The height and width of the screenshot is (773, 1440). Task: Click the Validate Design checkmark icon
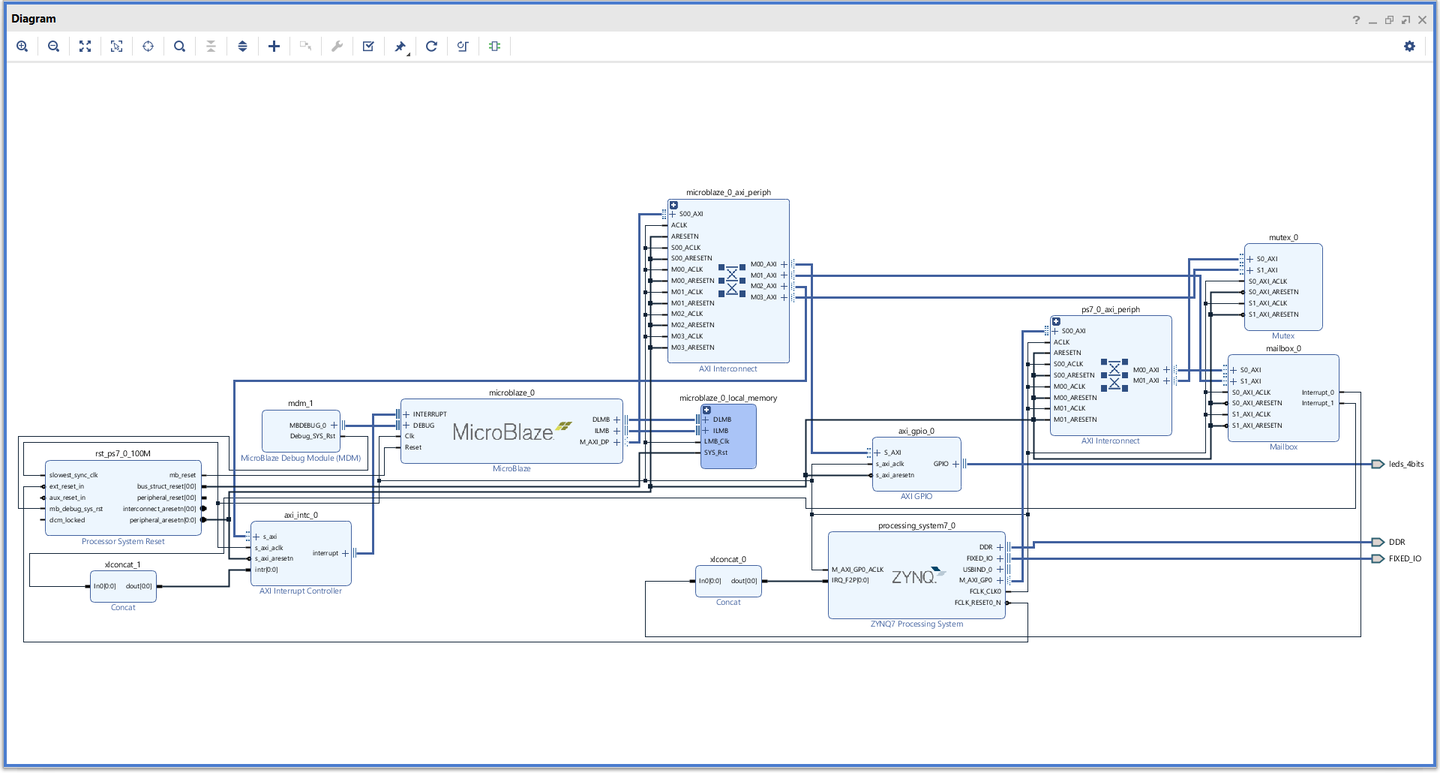point(368,46)
